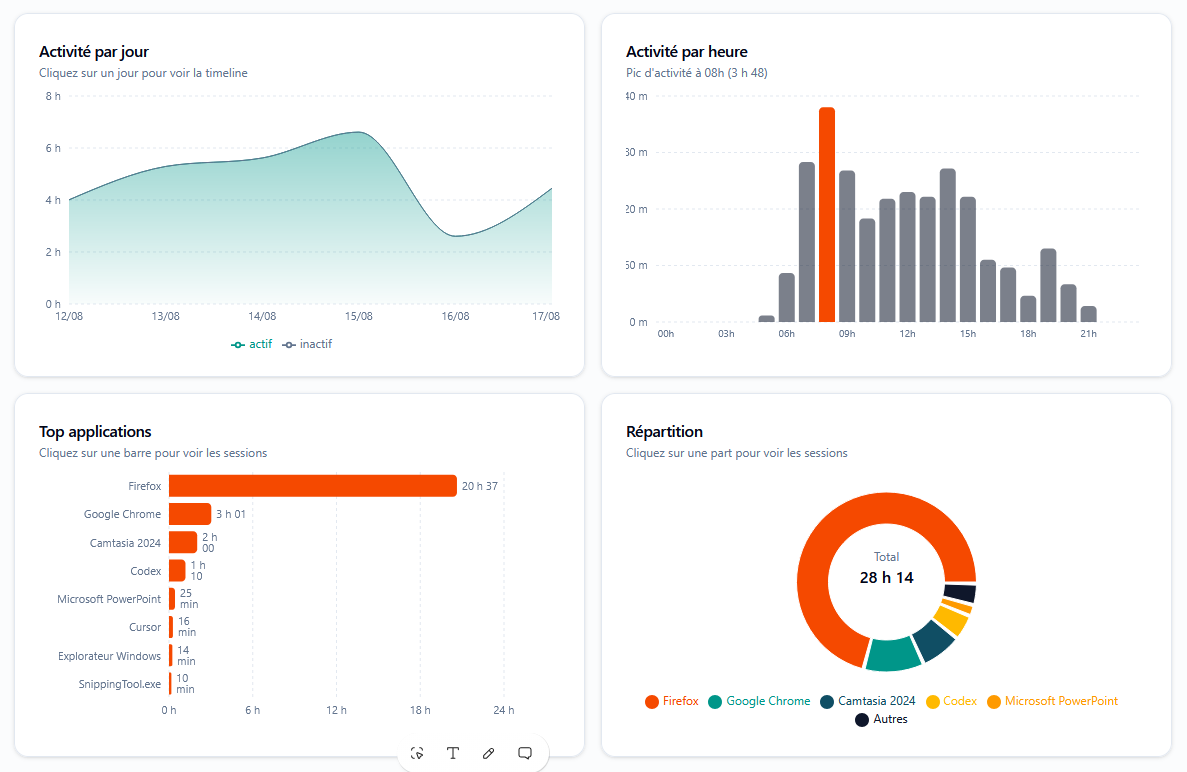
Task: Pick the pen drawing tool in floating toolbar
Action: pyautogui.click(x=489, y=753)
